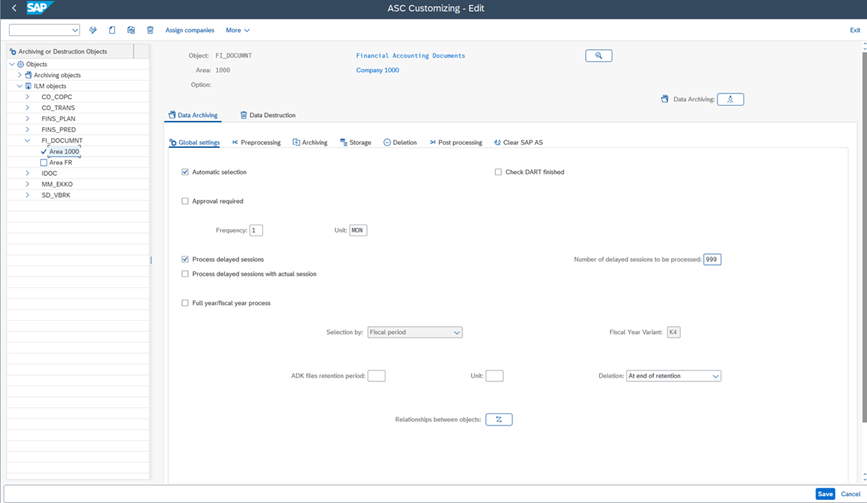Open the Global settings subtab
The width and height of the screenshot is (867, 503).
point(194,143)
